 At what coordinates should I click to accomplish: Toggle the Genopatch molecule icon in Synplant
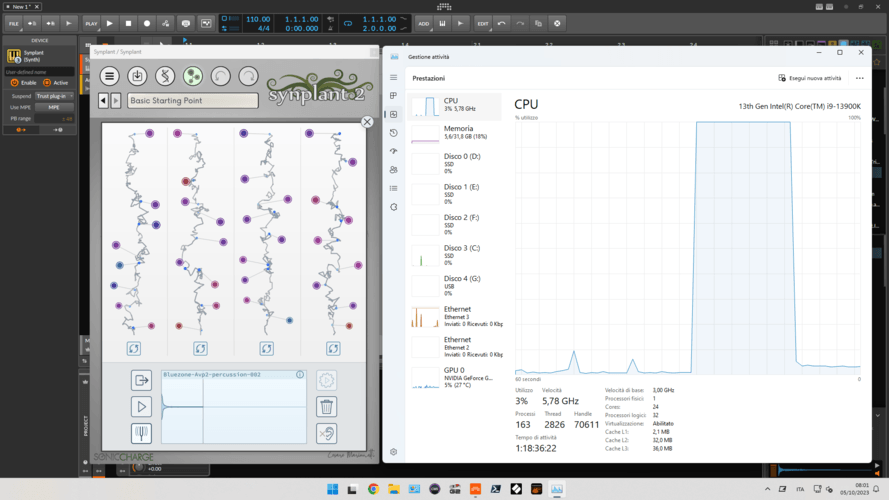(193, 76)
